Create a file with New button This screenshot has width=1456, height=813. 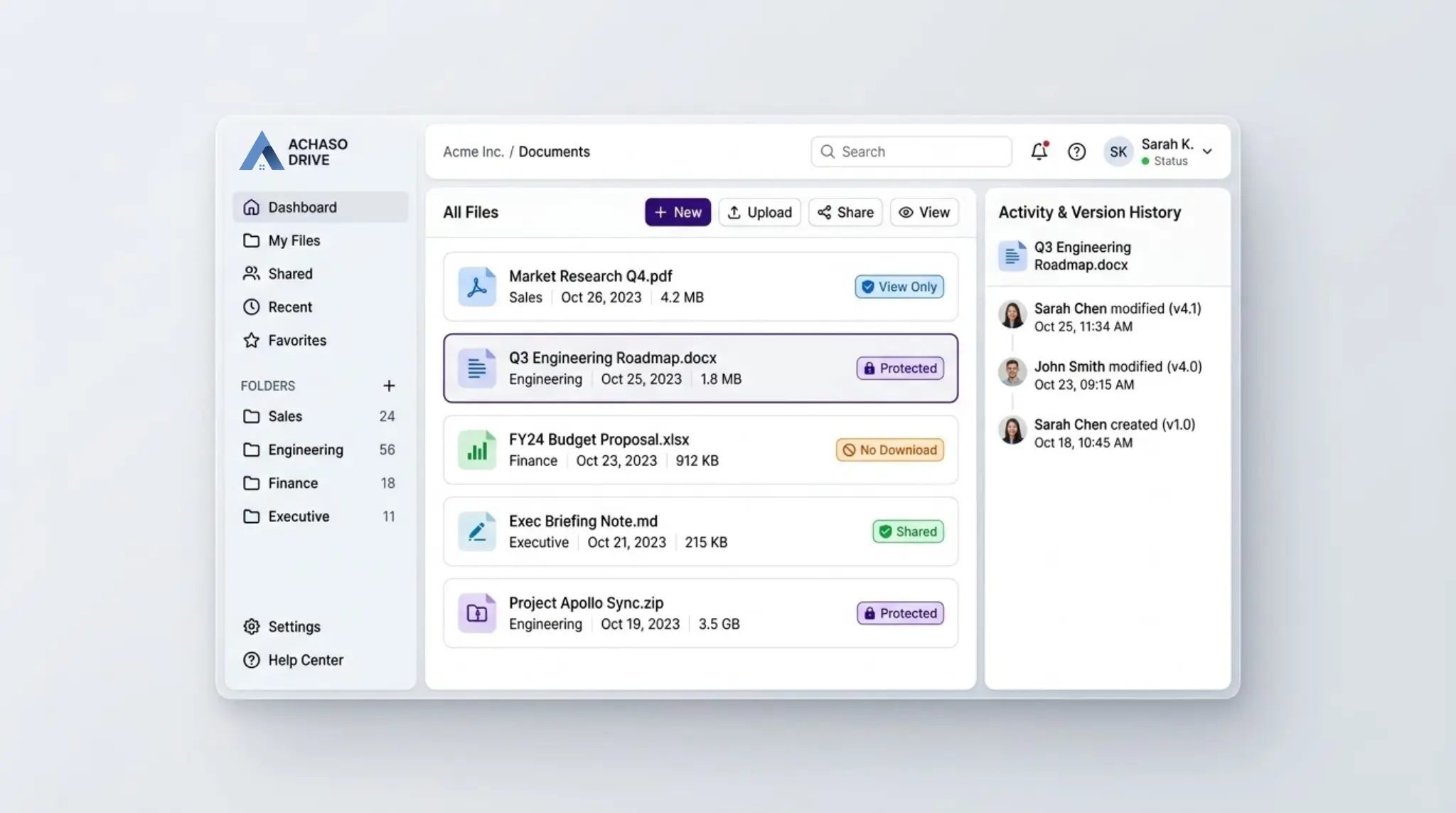678,212
